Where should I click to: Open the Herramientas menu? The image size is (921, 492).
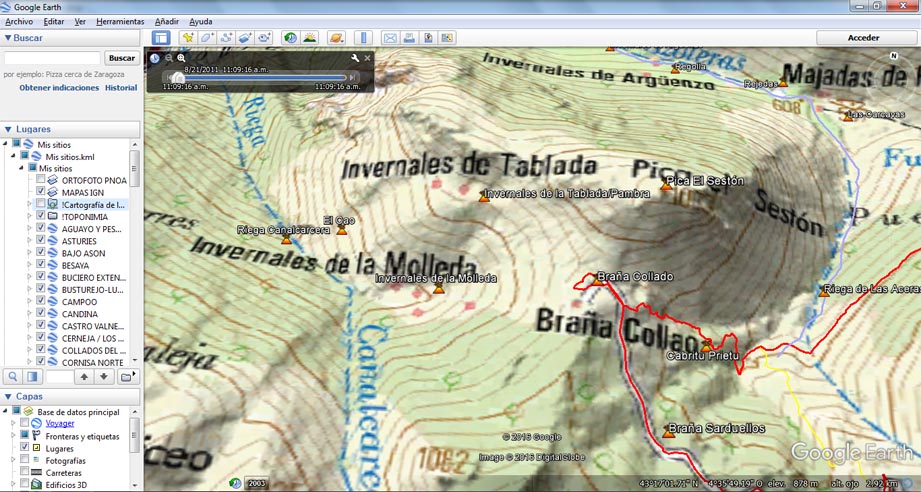tap(120, 22)
